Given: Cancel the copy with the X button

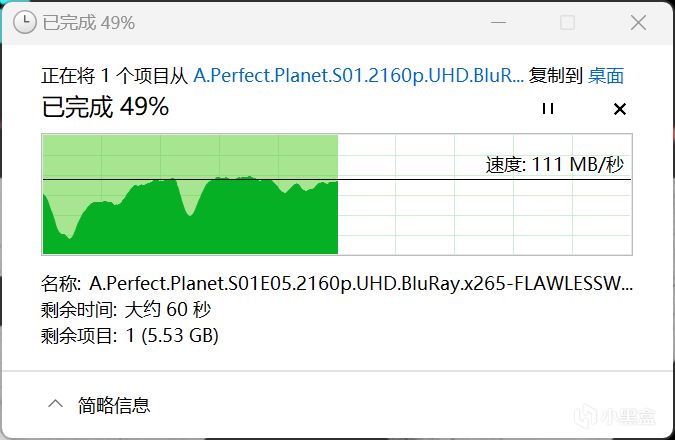Looking at the screenshot, I should point(619,108).
